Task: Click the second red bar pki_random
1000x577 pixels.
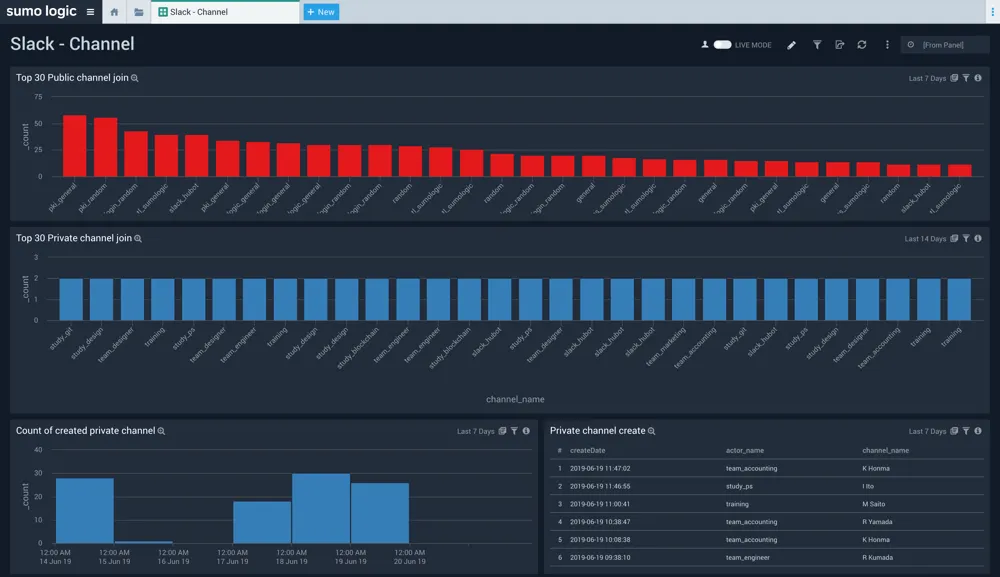Action: click(x=105, y=147)
